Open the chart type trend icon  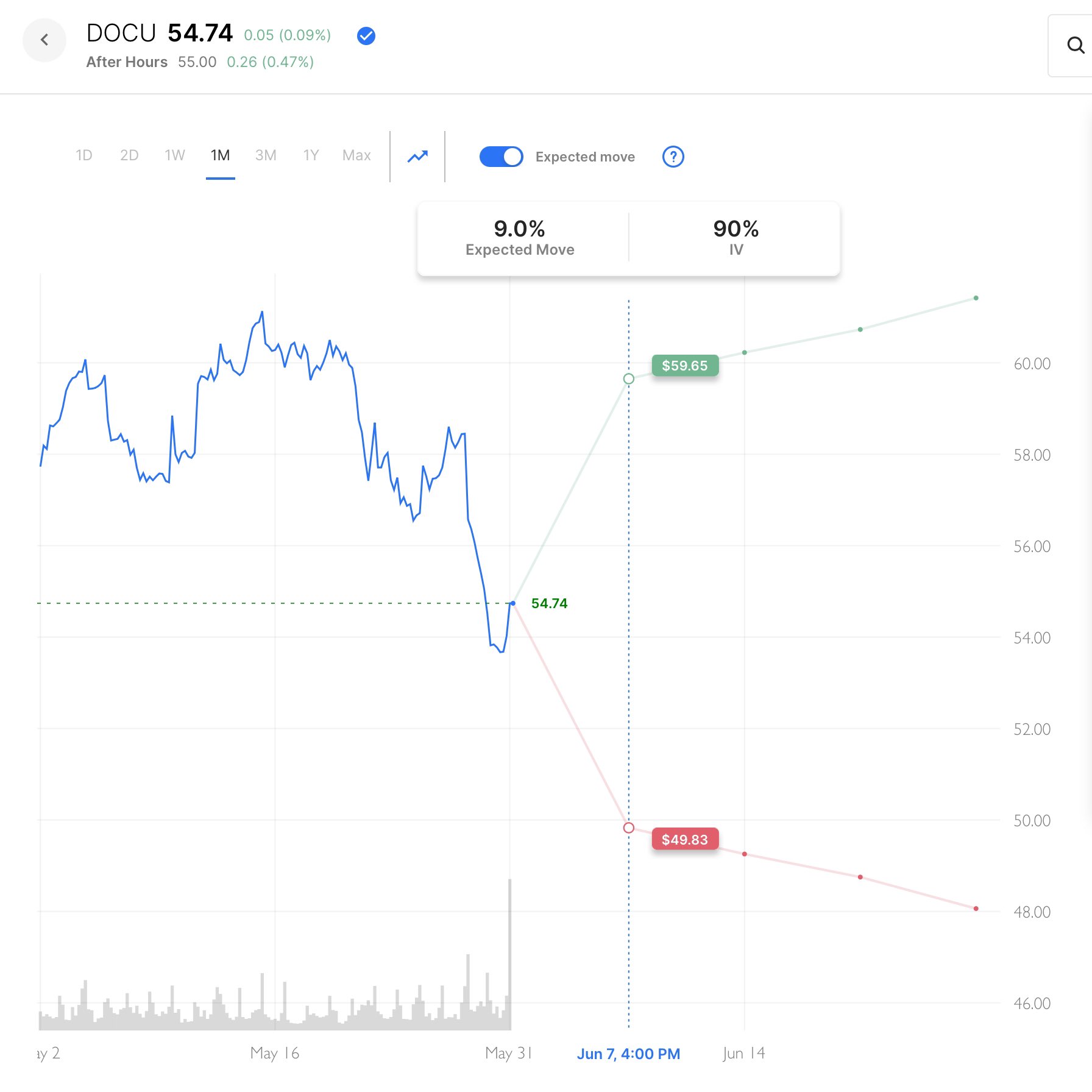[417, 157]
